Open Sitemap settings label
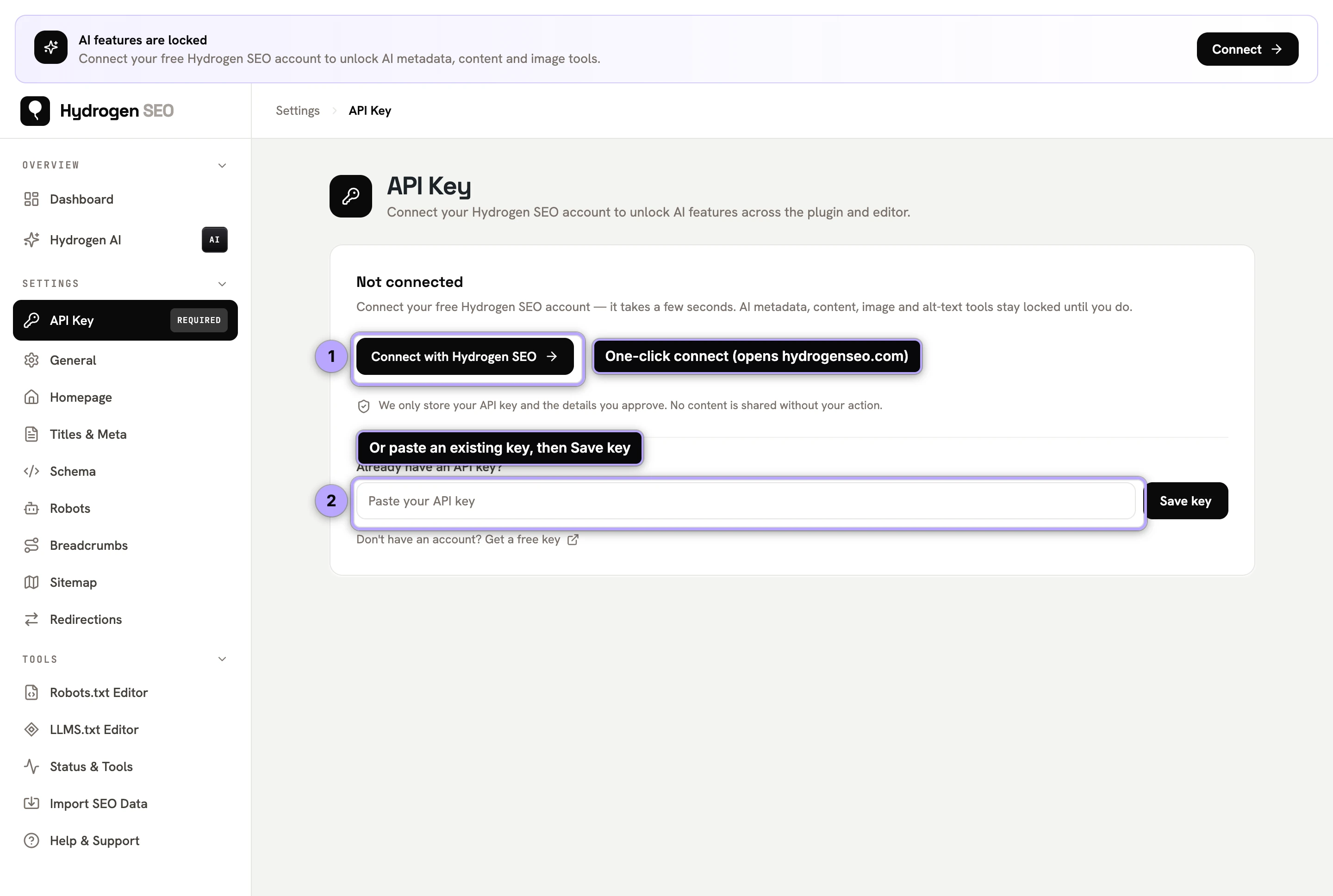This screenshot has width=1333, height=896. click(73, 582)
